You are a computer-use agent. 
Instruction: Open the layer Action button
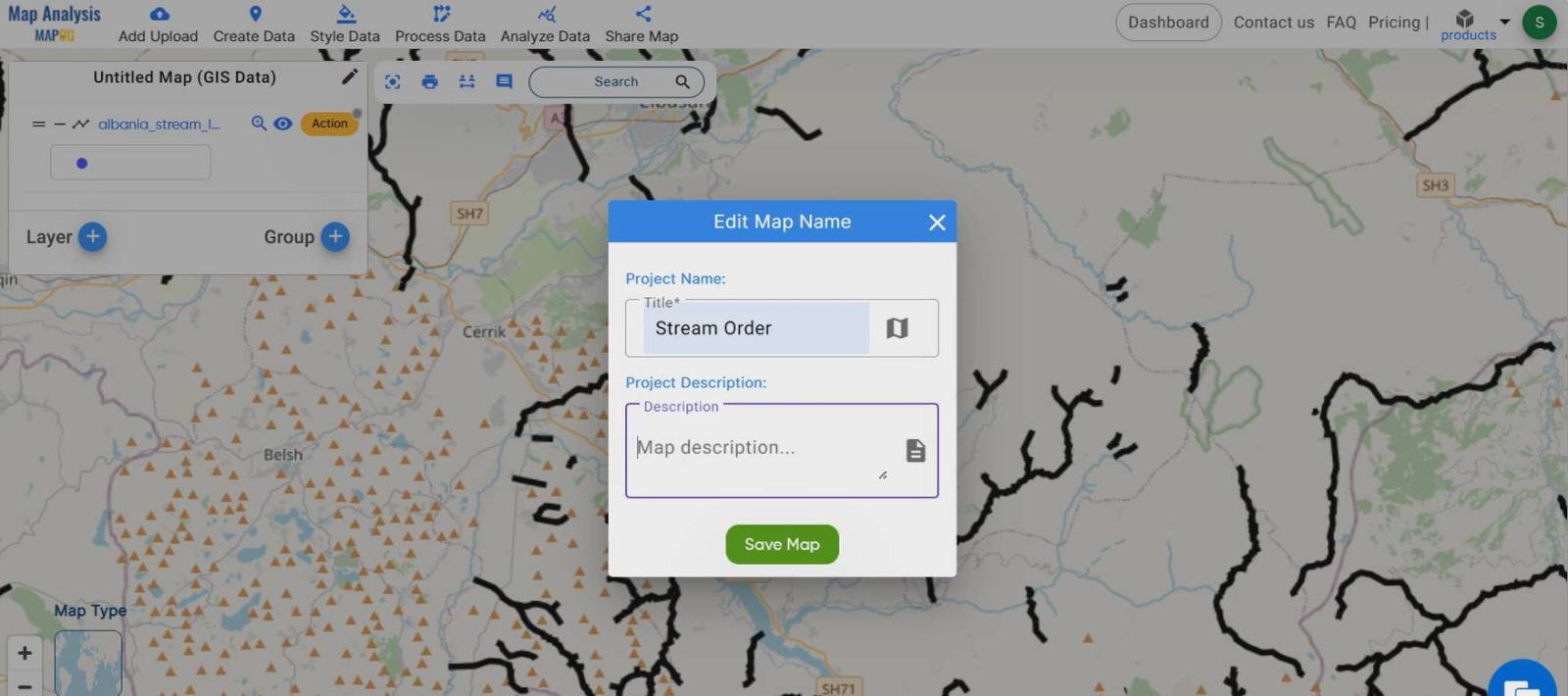329,124
